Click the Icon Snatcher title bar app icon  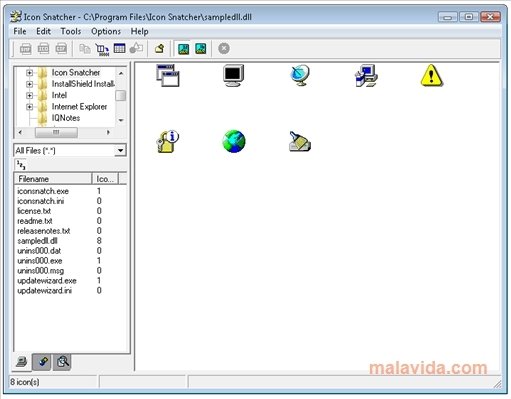coord(16,17)
